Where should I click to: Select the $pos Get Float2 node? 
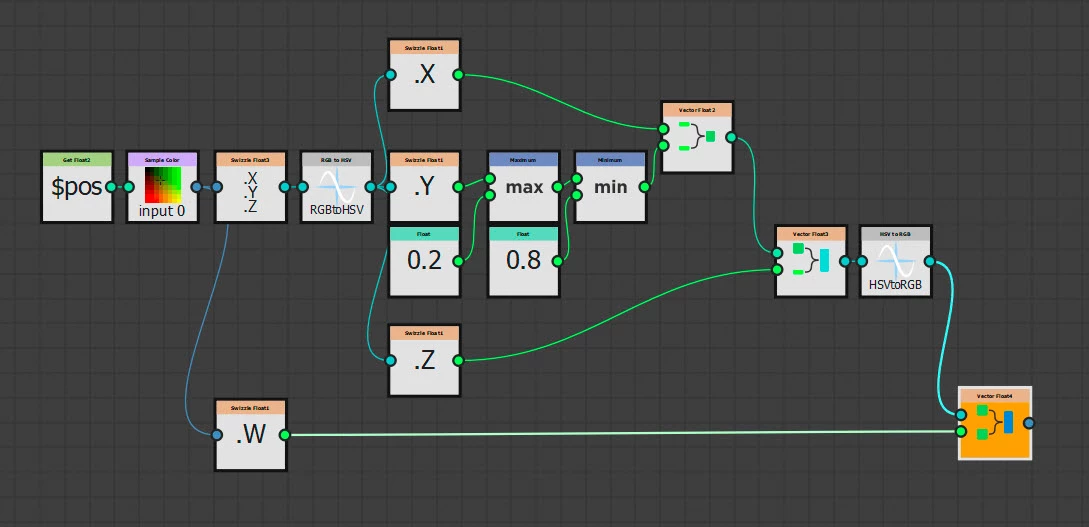(x=77, y=187)
